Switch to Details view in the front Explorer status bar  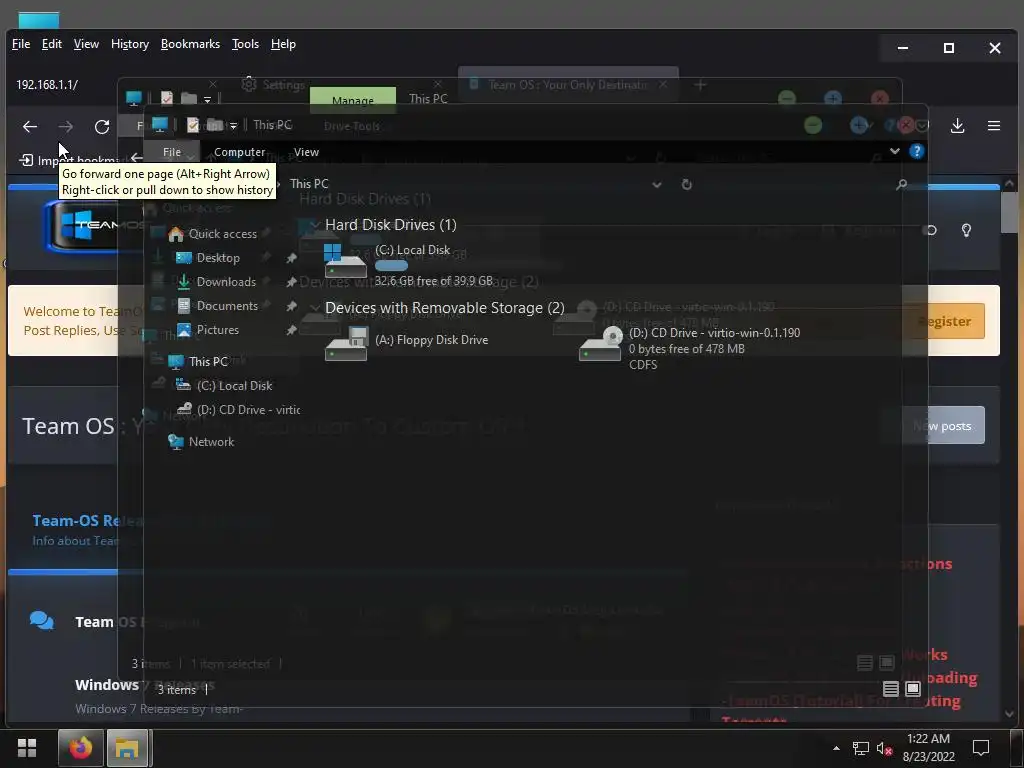(x=890, y=689)
